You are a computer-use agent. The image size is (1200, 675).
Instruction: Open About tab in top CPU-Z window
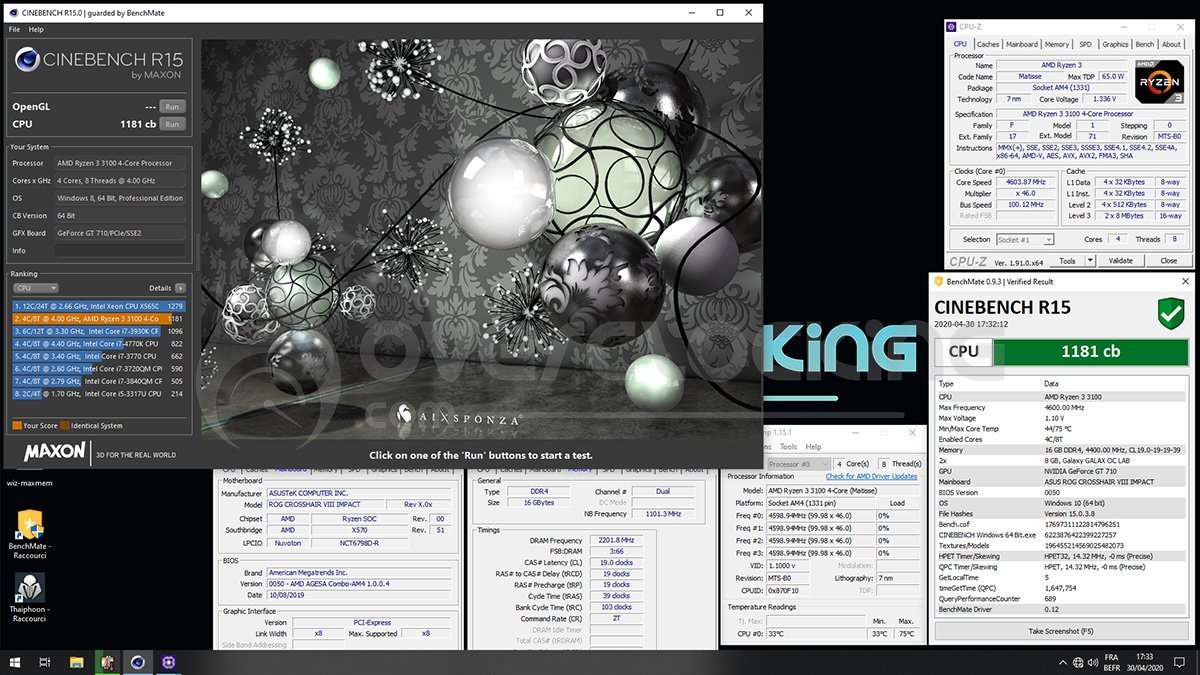click(x=1172, y=44)
